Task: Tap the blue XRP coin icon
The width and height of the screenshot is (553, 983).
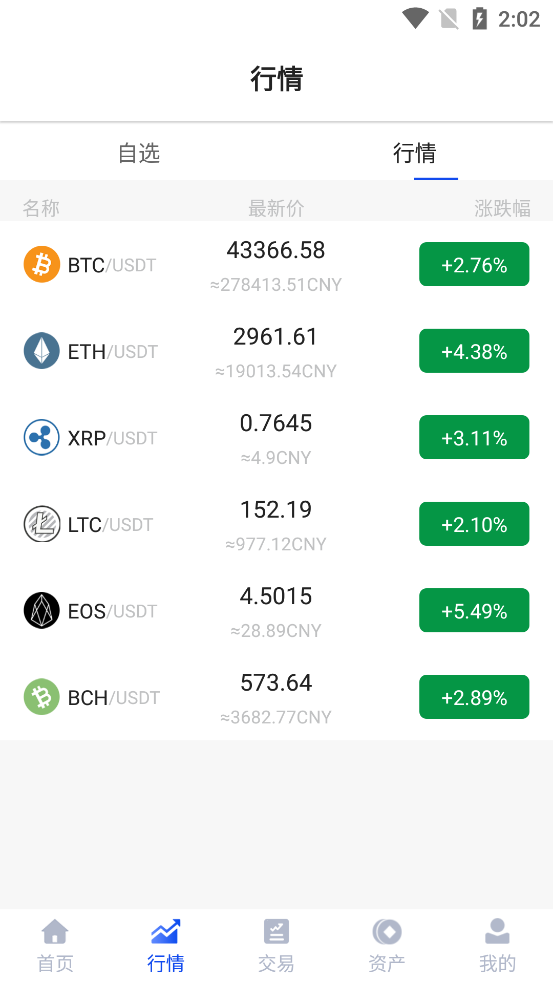Action: [x=42, y=438]
